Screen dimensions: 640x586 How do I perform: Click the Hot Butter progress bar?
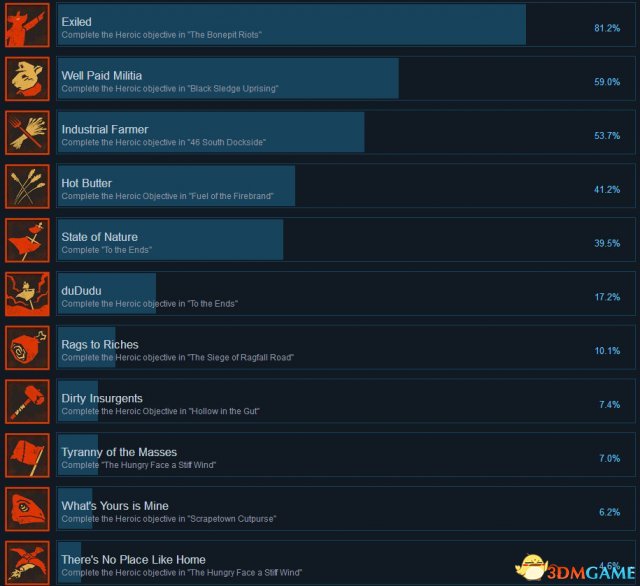[176, 186]
